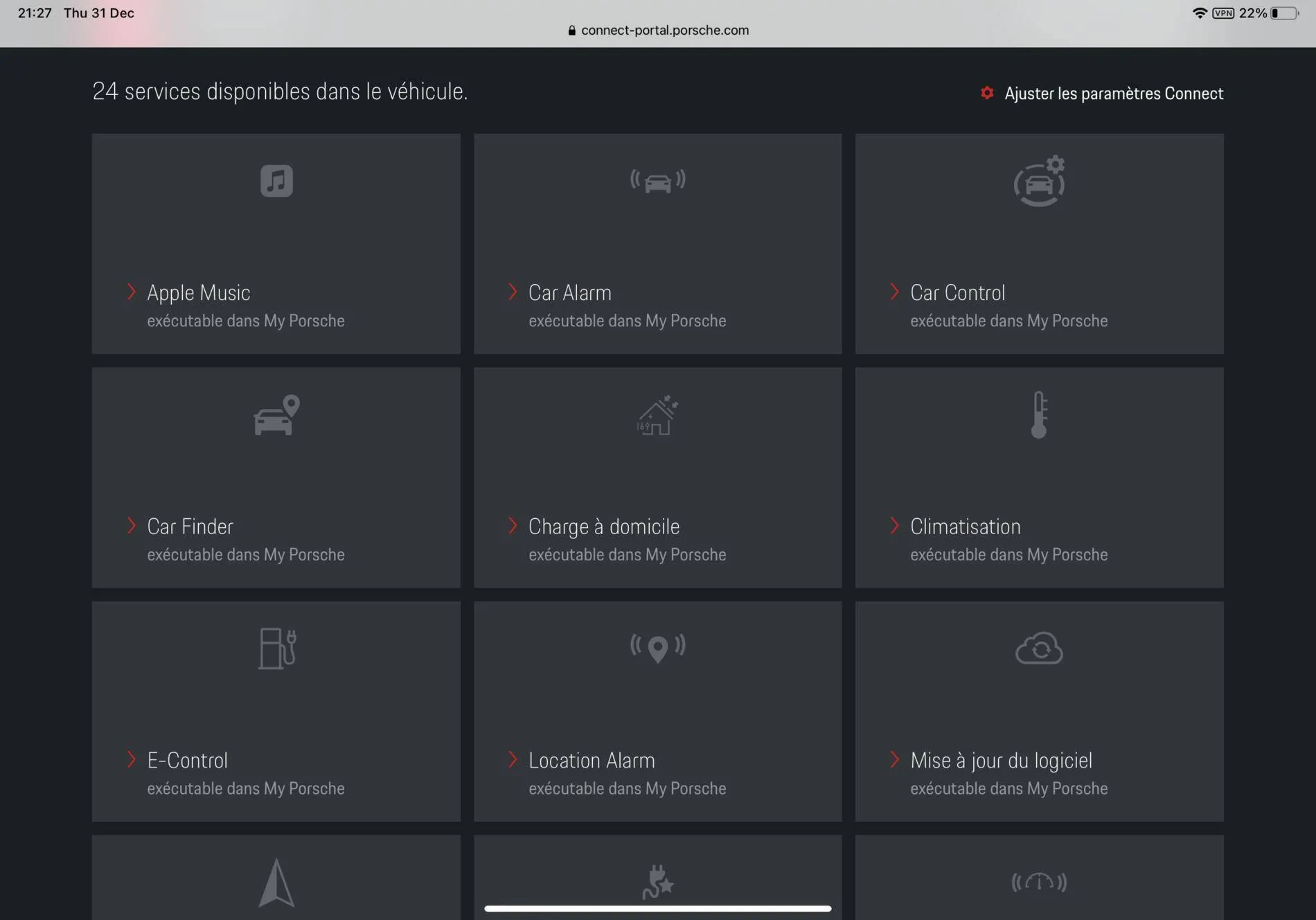Image resolution: width=1316 pixels, height=920 pixels.
Task: Expand the Car Alarm red chevron
Action: click(x=513, y=292)
